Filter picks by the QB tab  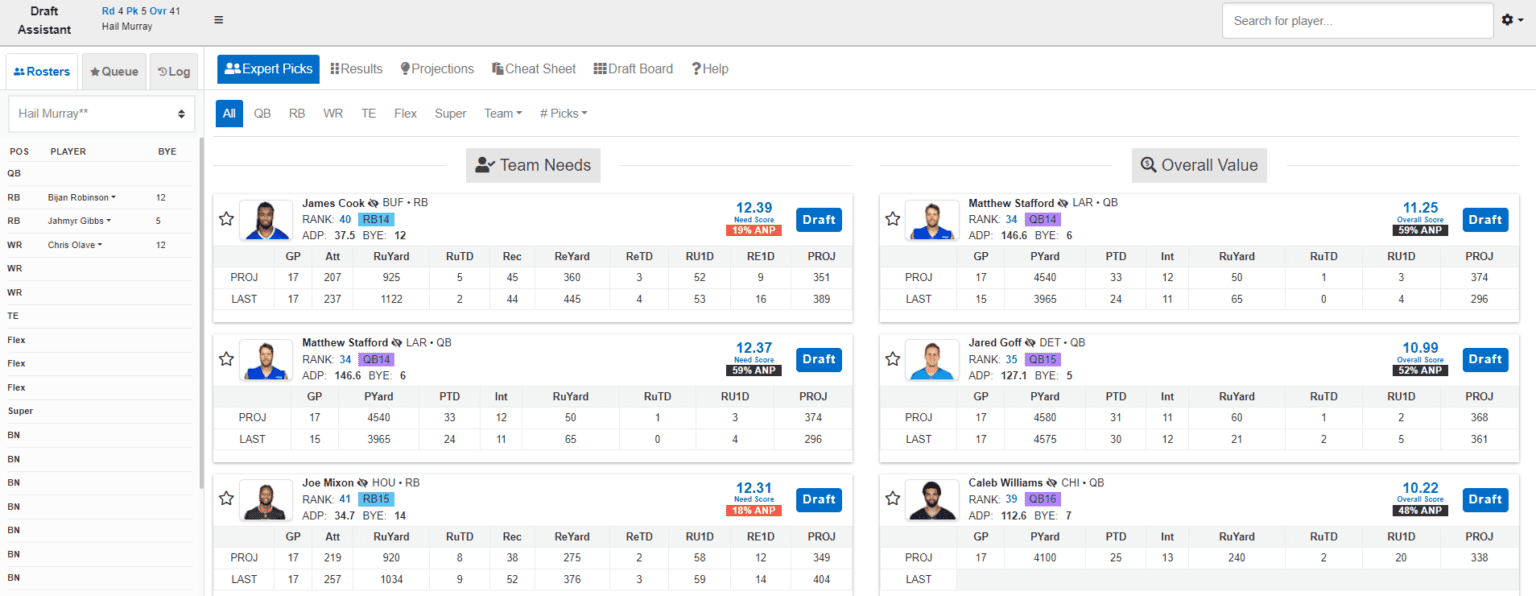261,113
